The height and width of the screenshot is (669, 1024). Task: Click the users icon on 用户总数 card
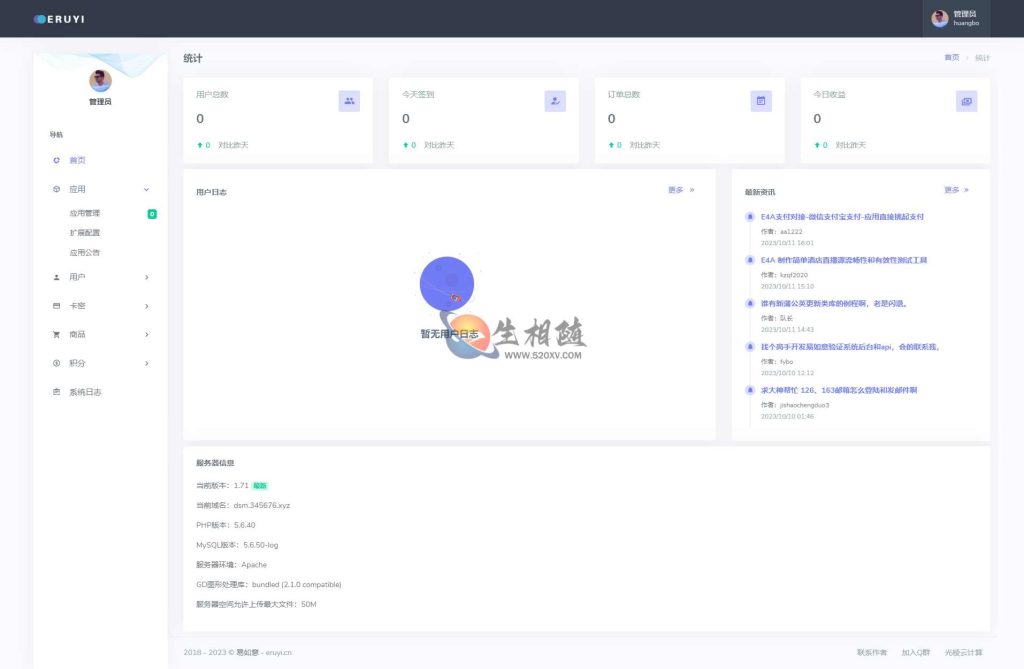coord(349,101)
